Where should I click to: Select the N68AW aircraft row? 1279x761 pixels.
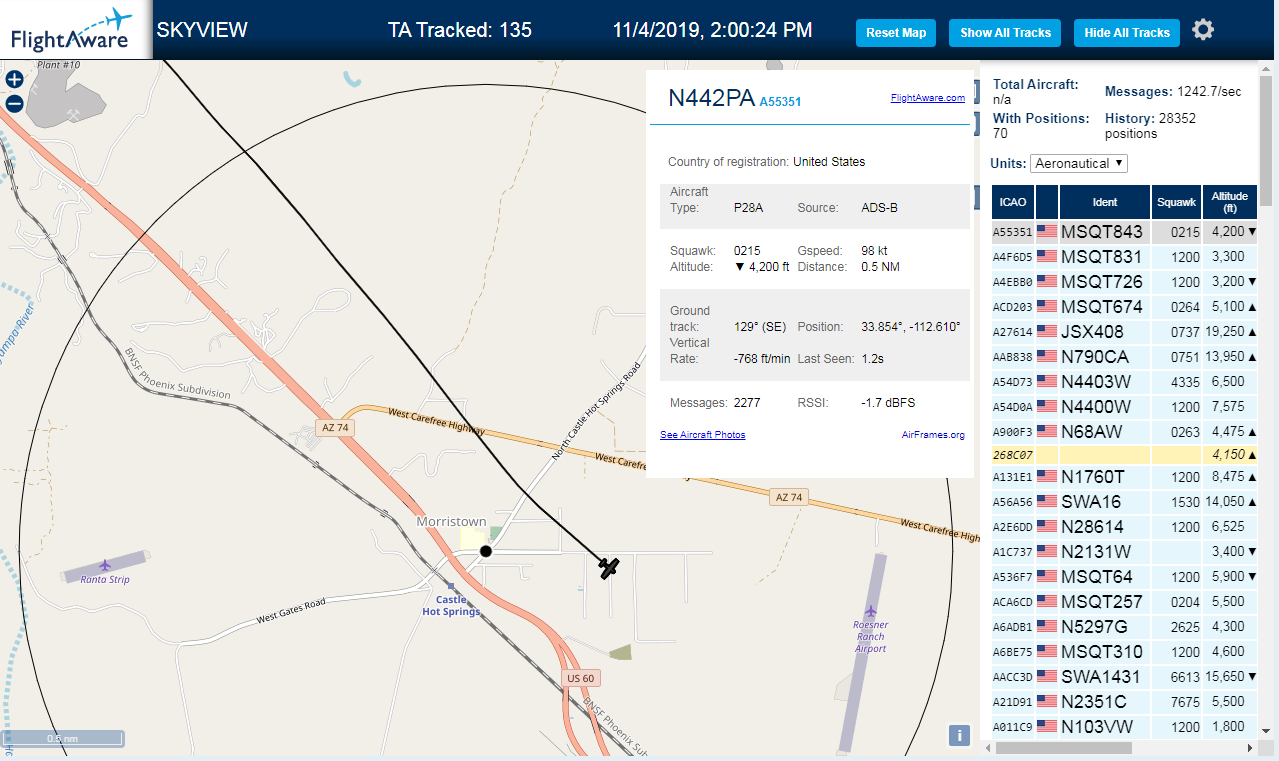click(x=1124, y=432)
